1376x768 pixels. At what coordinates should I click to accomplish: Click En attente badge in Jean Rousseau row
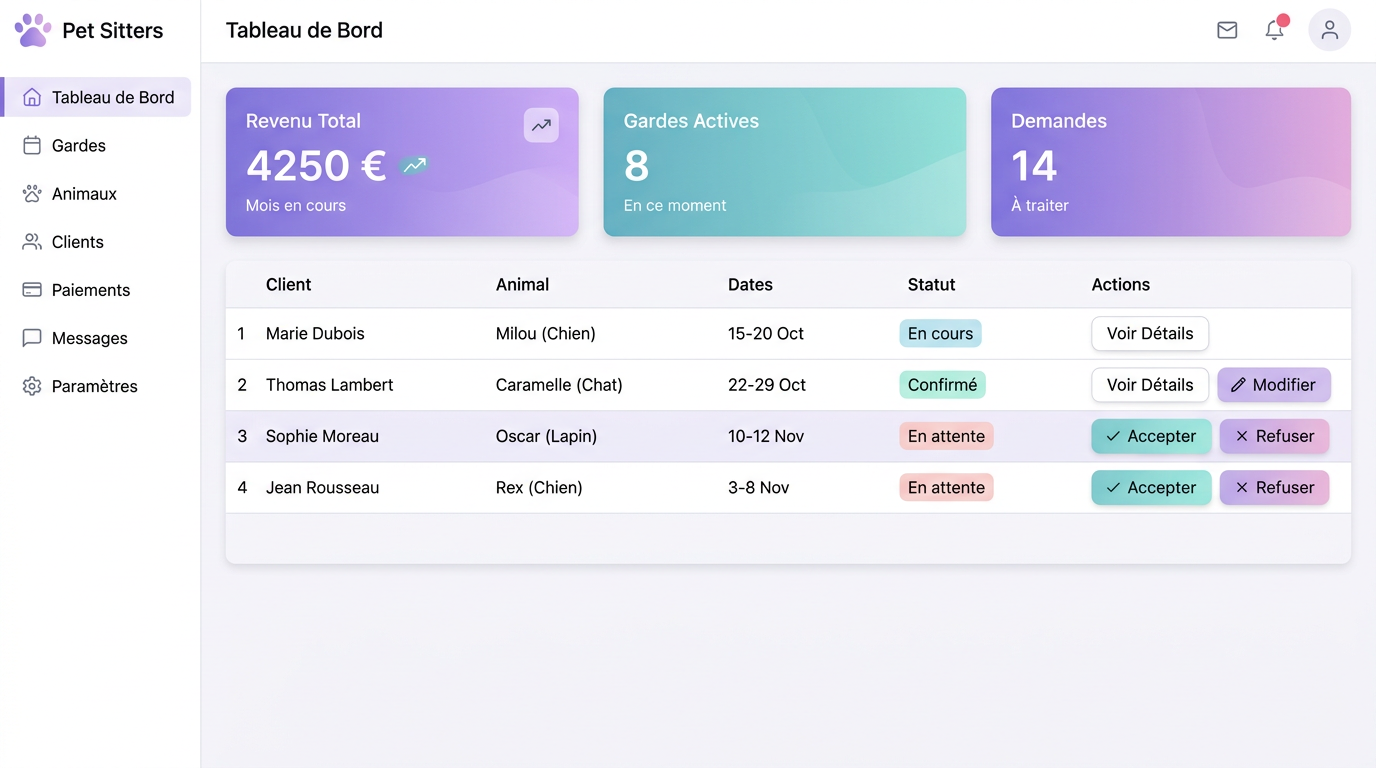[x=946, y=487]
